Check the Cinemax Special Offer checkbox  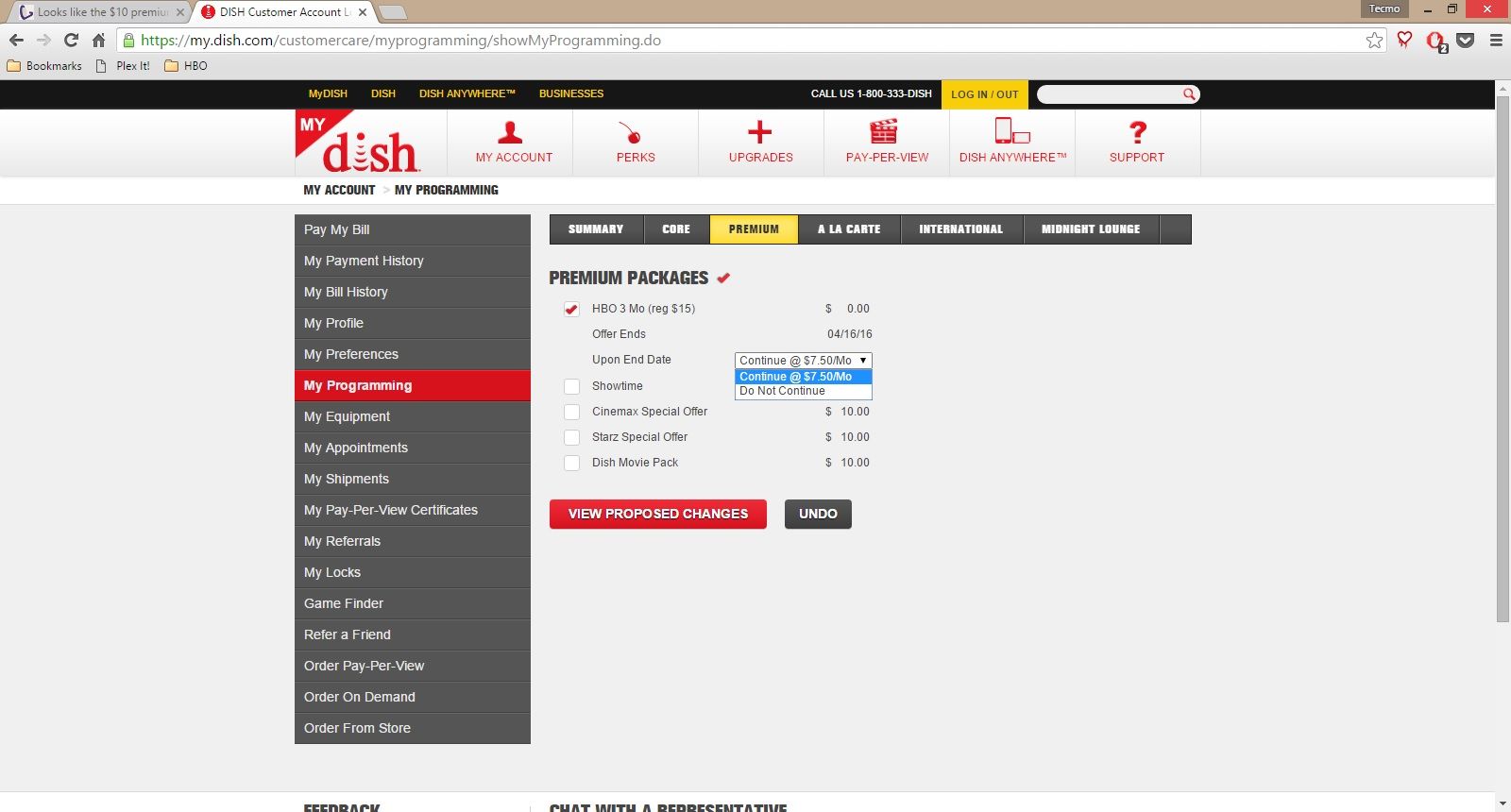(x=571, y=412)
